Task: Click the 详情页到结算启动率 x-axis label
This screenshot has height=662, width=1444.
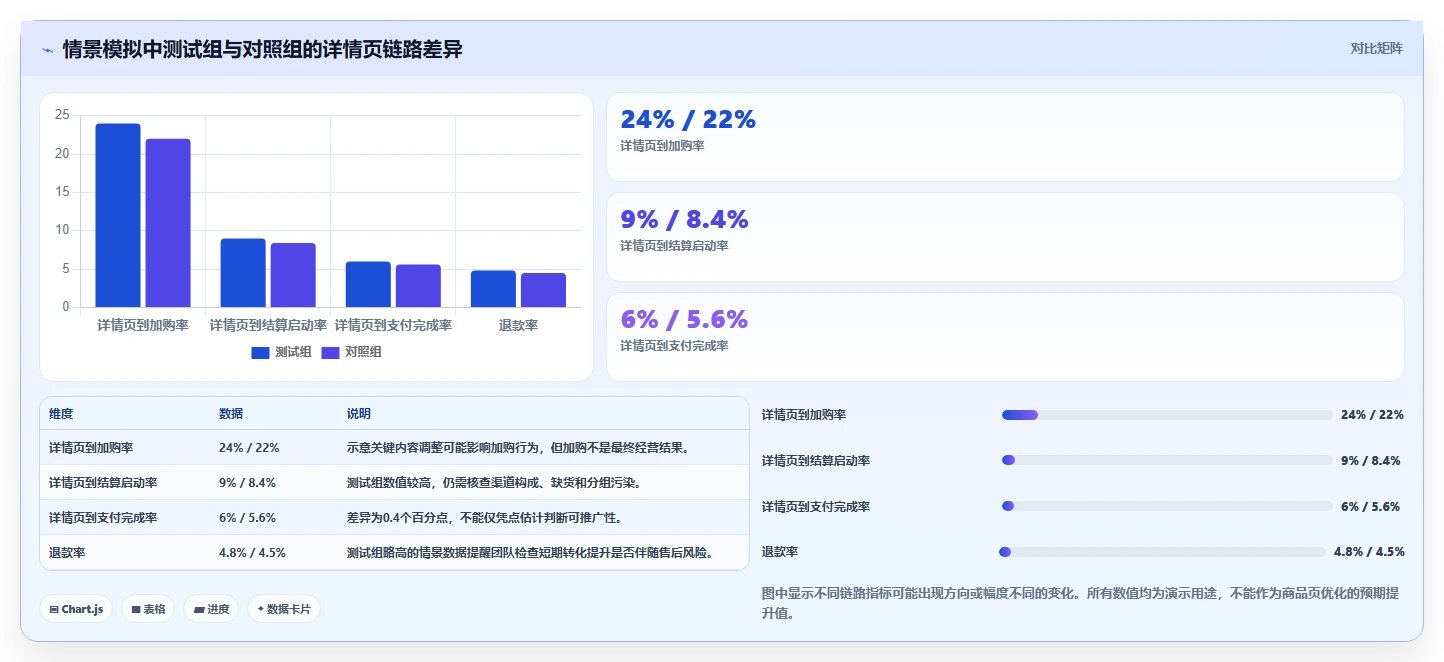Action: pyautogui.click(x=268, y=326)
